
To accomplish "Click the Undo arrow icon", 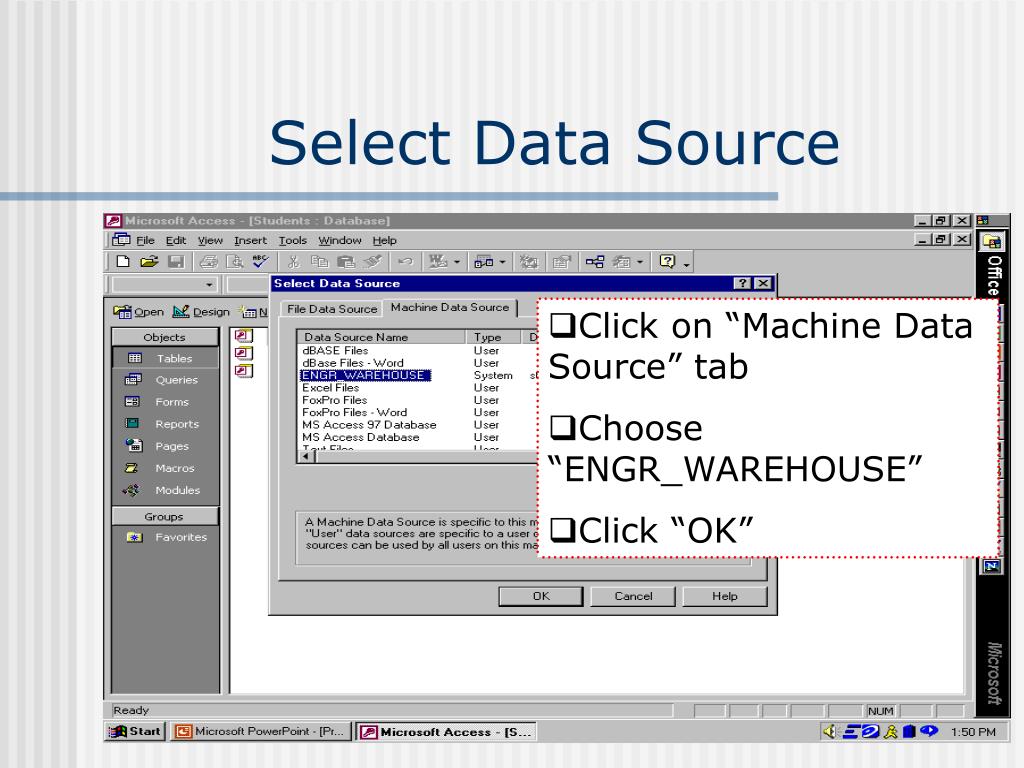I will tap(405, 262).
